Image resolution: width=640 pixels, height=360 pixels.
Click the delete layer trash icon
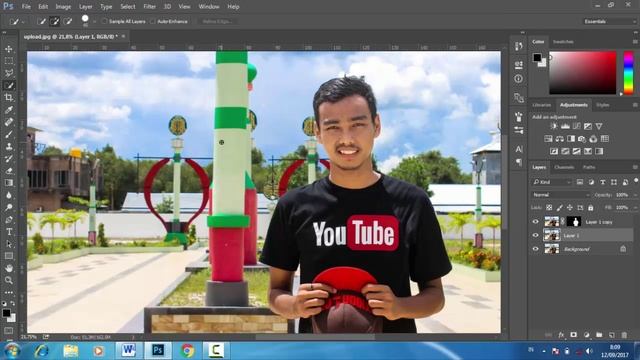pos(624,335)
